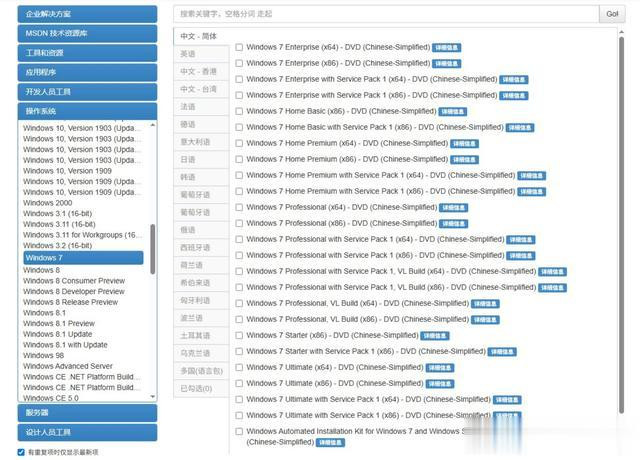Click the operating system list scroll-up arrow
Screen dimensions: 640x460
click(x=153, y=125)
